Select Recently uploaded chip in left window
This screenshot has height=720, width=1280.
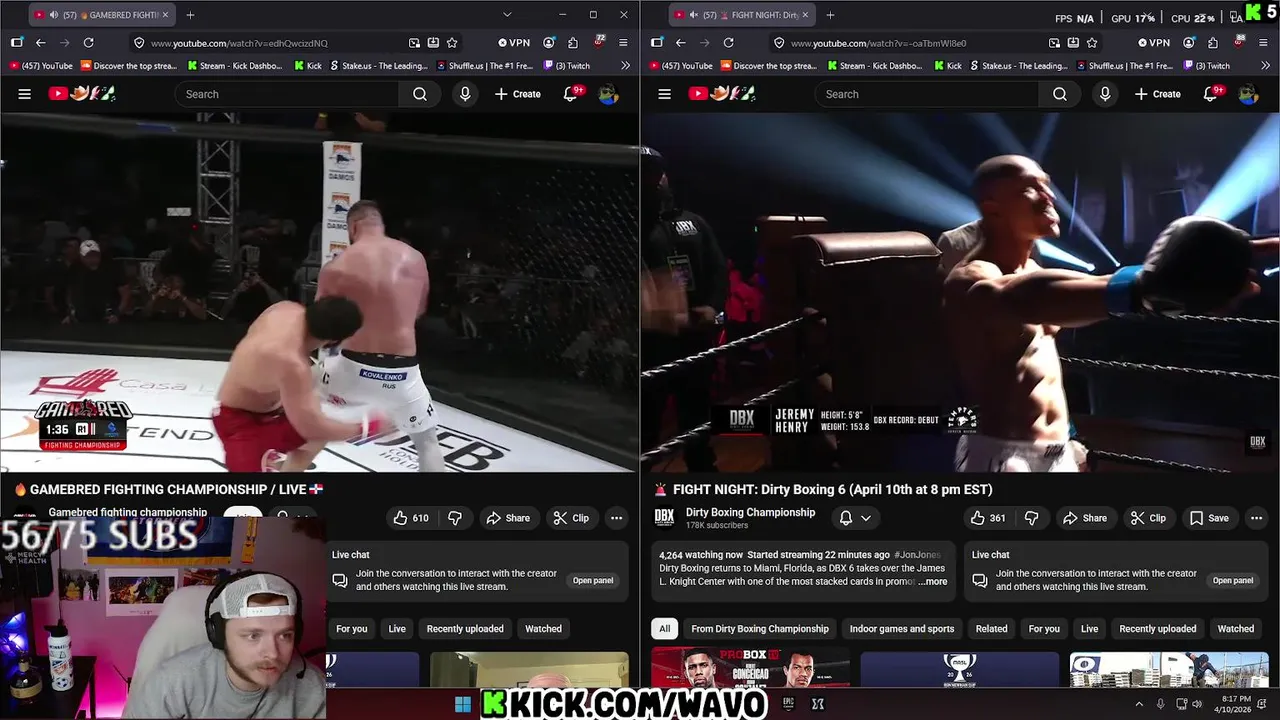465,629
